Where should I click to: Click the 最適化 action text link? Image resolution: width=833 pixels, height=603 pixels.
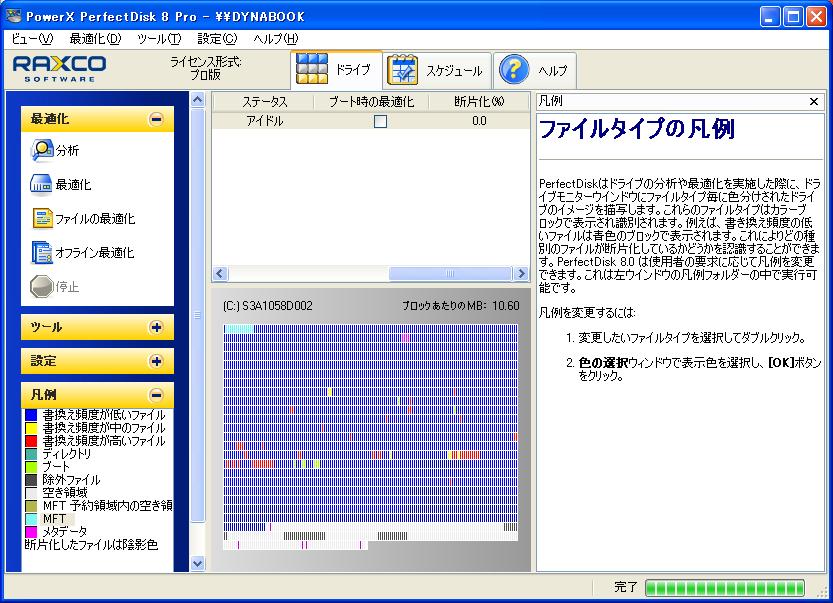(x=73, y=185)
